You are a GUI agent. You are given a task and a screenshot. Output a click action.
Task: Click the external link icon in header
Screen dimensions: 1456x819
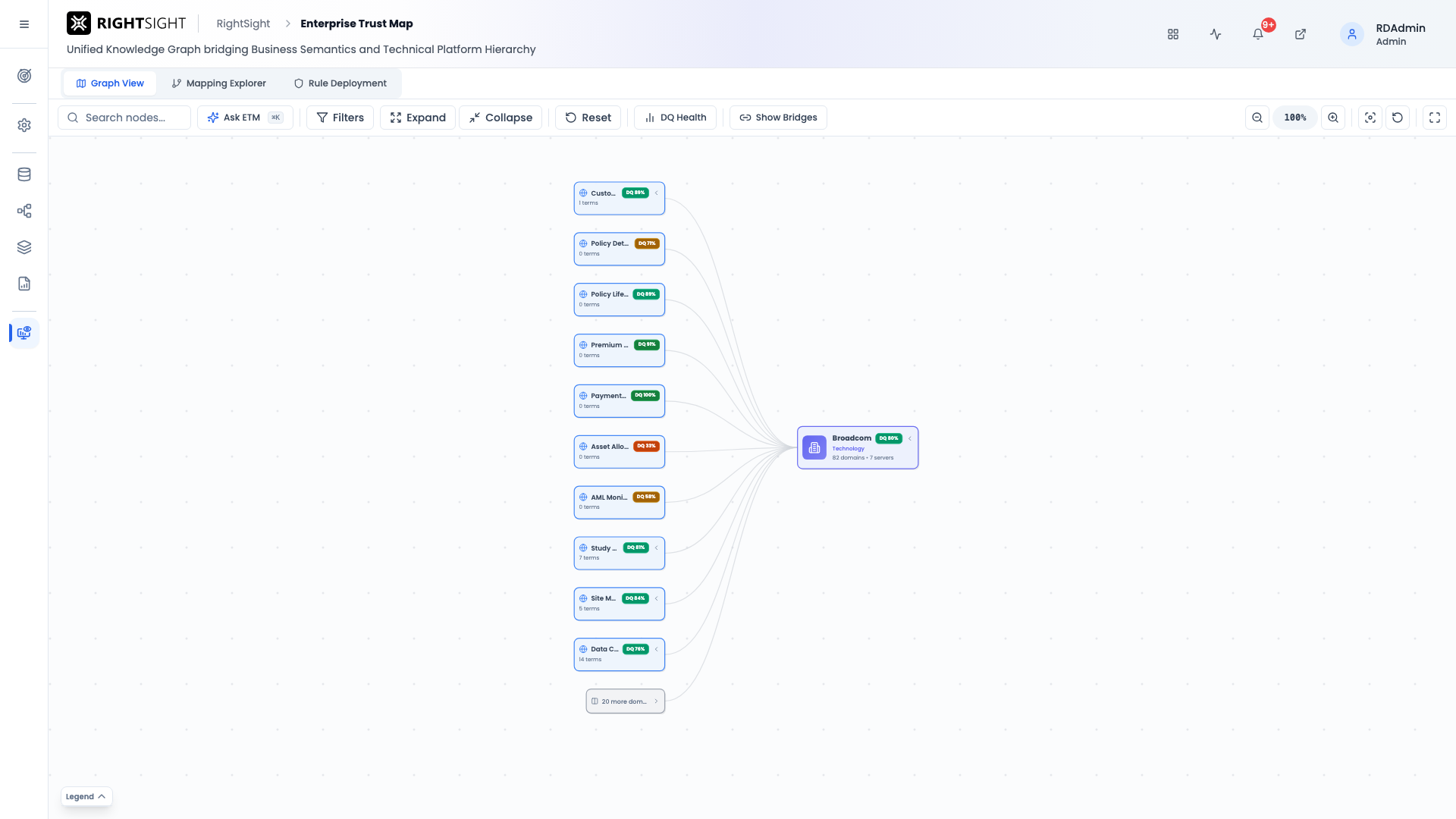[x=1301, y=34]
